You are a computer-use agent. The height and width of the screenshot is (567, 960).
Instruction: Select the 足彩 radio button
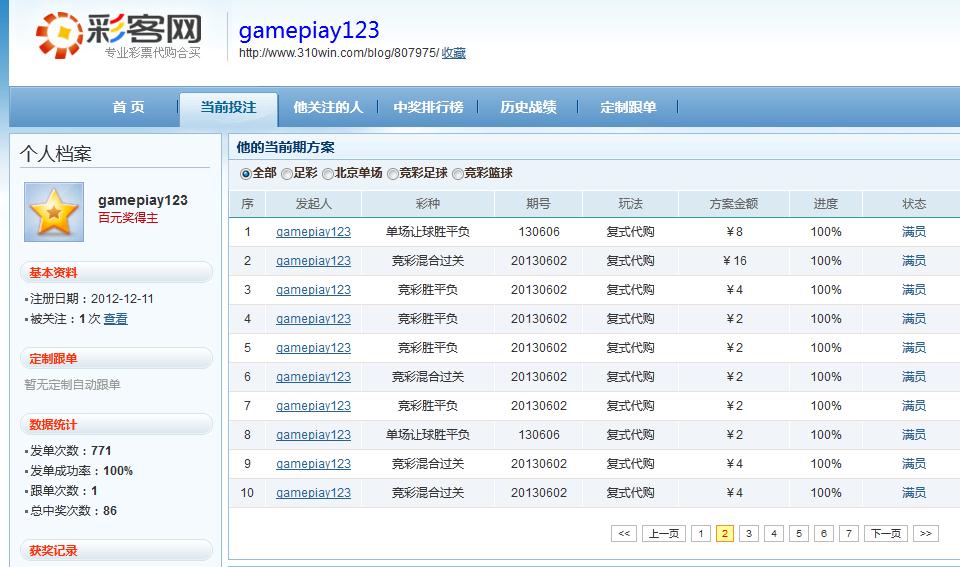287,174
